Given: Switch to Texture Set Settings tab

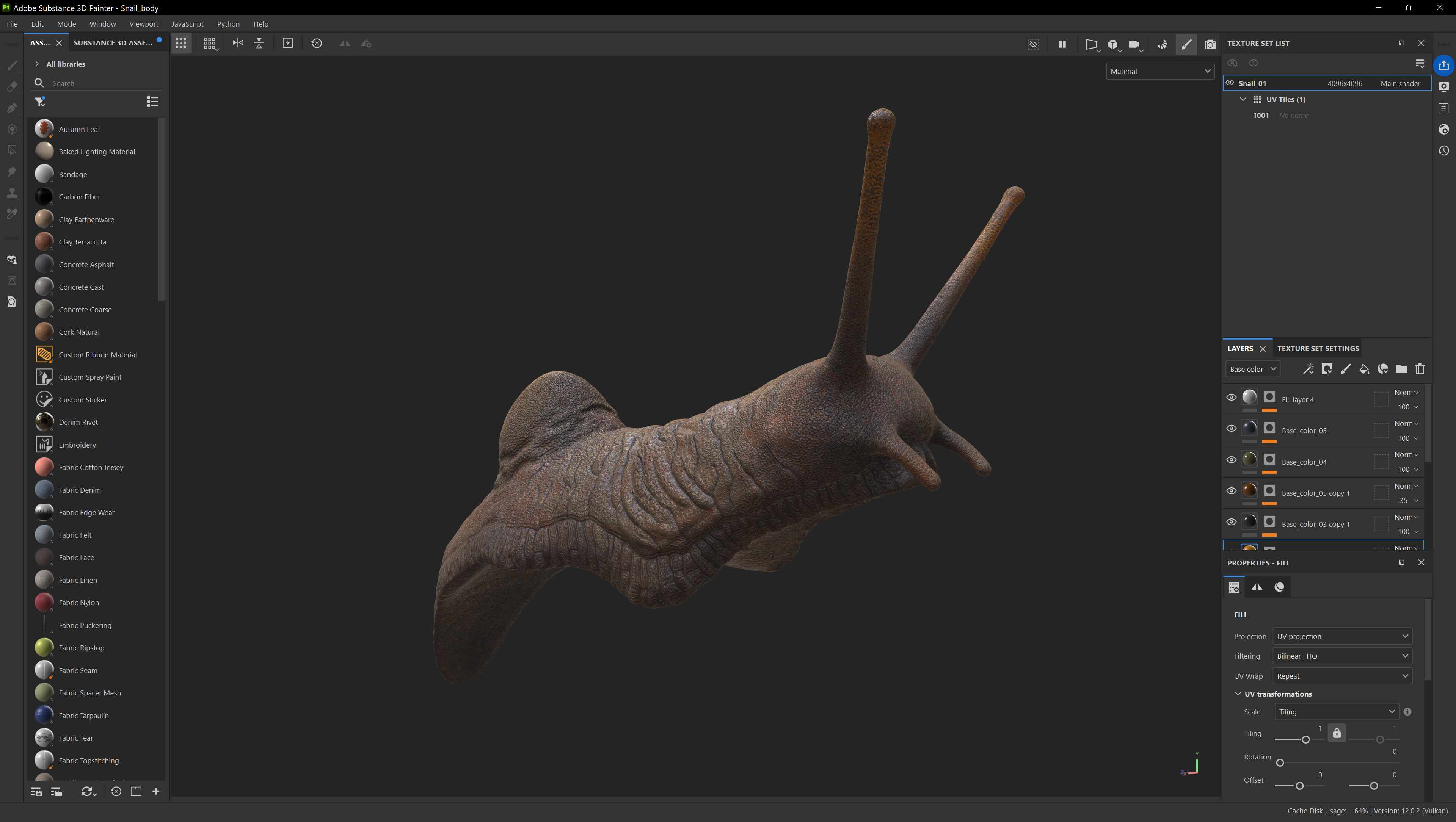Looking at the screenshot, I should (1318, 348).
